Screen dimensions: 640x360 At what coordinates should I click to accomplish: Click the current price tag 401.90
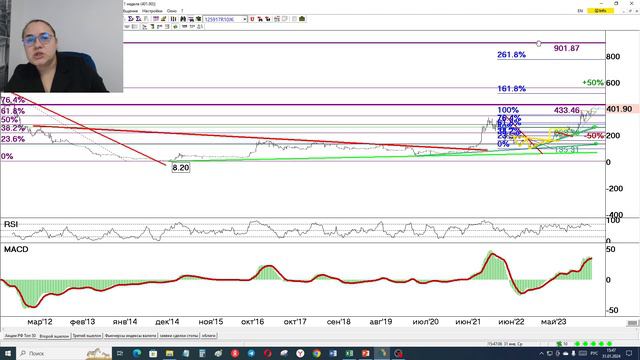[619, 109]
